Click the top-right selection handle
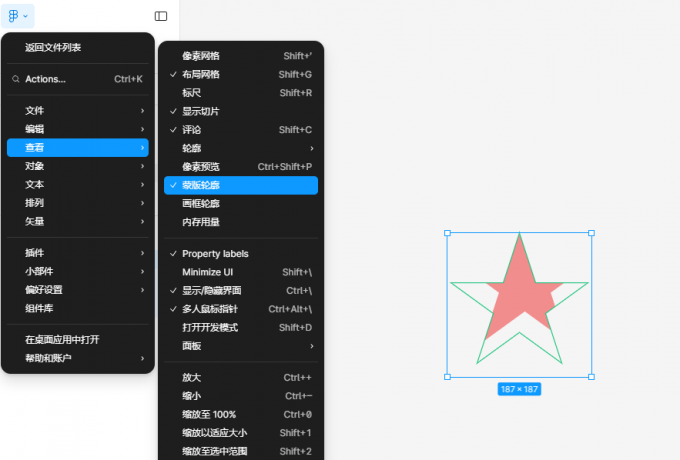 [x=591, y=233]
